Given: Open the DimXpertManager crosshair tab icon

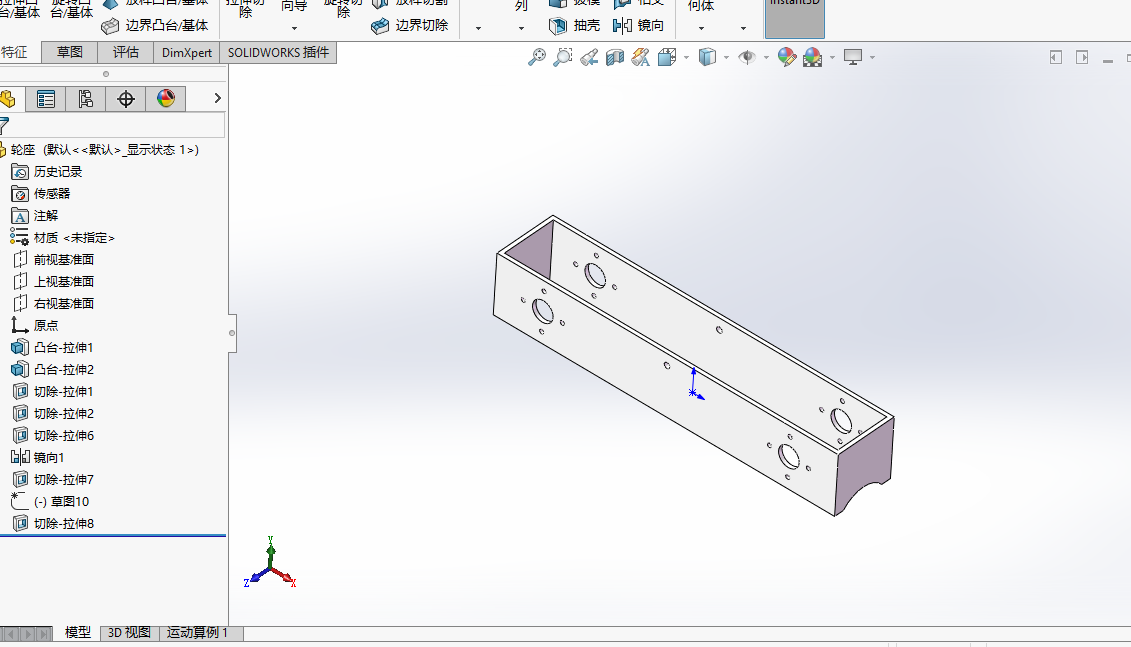Looking at the screenshot, I should click(125, 98).
